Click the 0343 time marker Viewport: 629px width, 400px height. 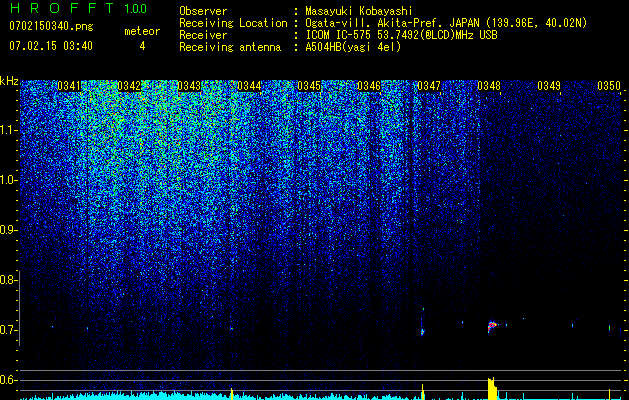(189, 86)
